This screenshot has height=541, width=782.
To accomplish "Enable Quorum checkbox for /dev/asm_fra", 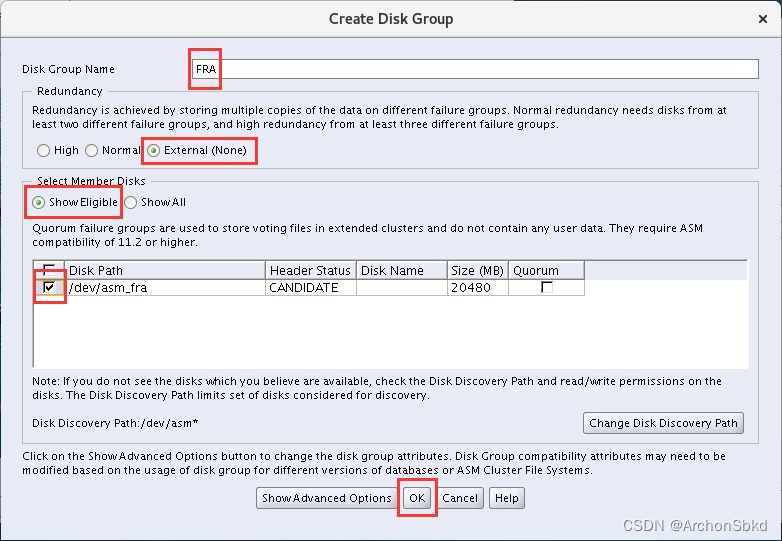I will (x=547, y=287).
